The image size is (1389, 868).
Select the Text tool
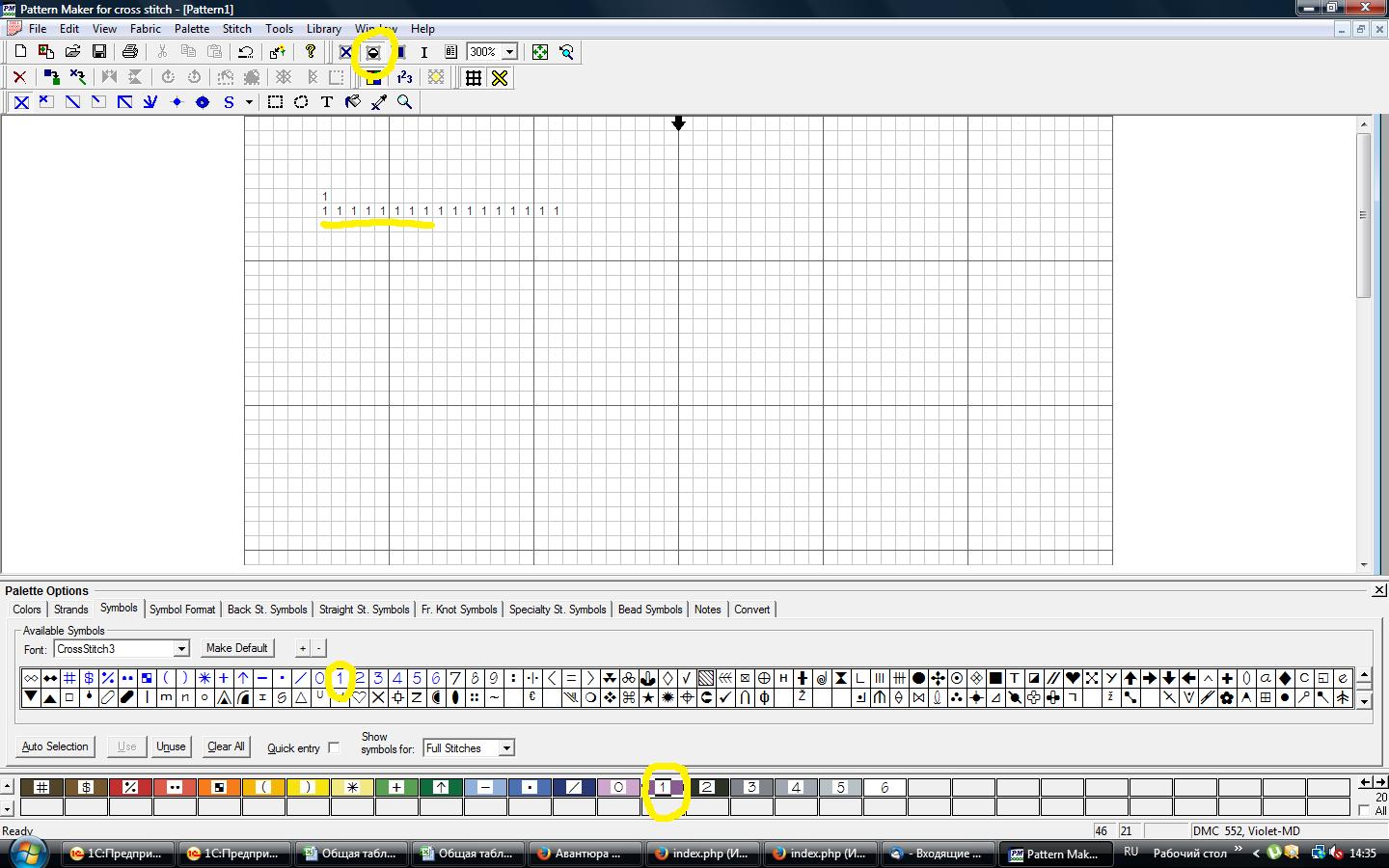[327, 102]
